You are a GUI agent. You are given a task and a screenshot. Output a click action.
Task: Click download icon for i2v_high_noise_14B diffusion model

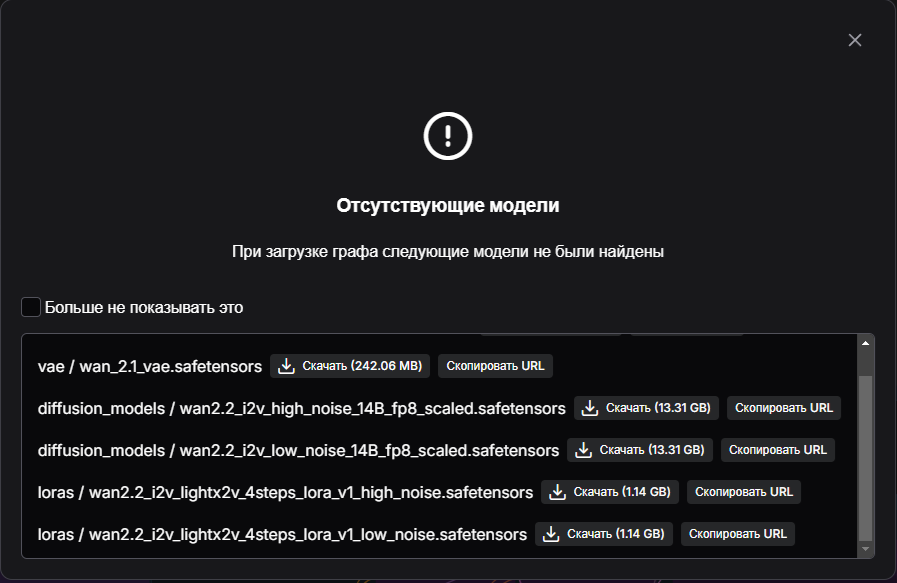point(590,408)
